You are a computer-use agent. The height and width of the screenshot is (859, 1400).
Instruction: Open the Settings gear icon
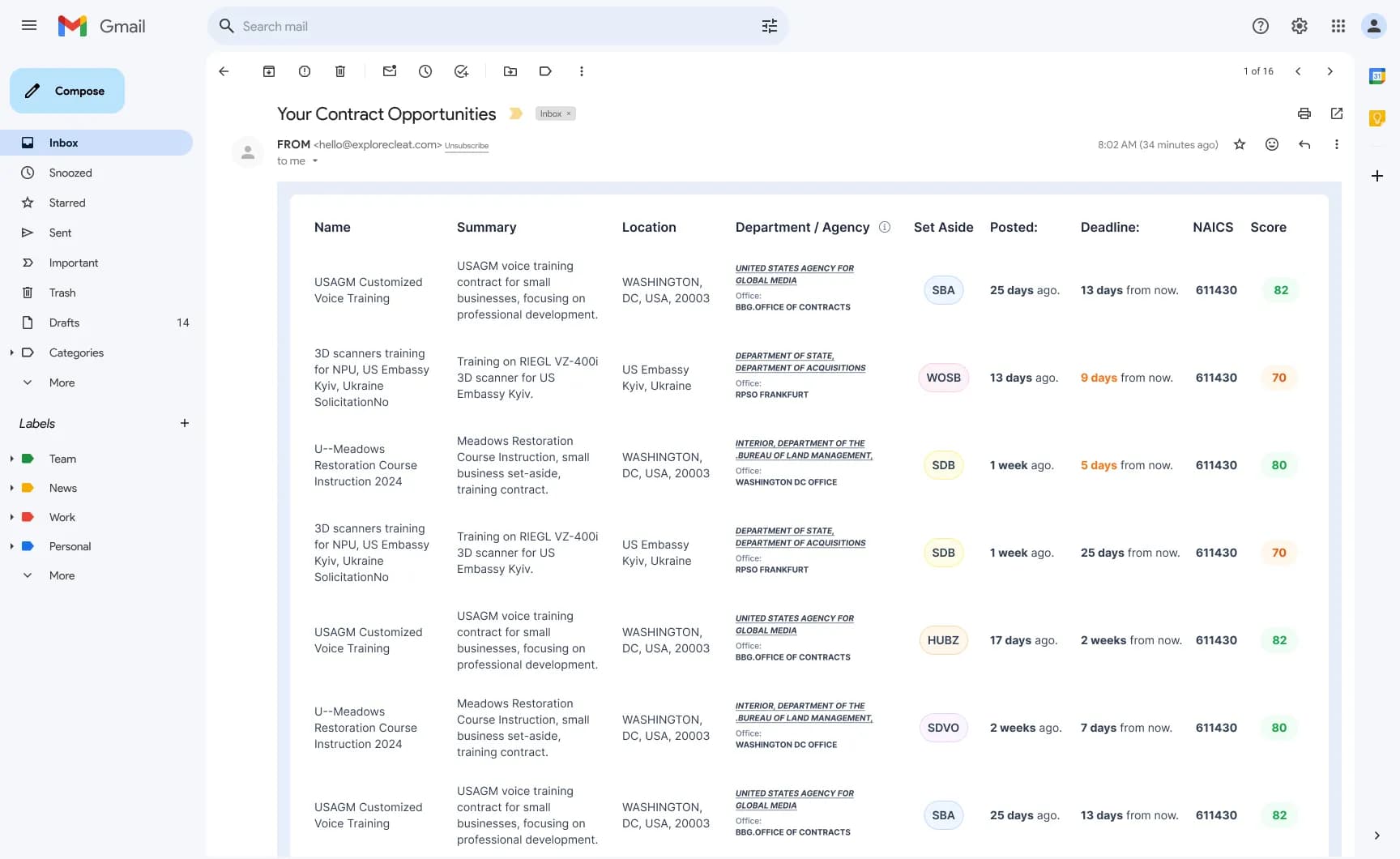point(1299,26)
